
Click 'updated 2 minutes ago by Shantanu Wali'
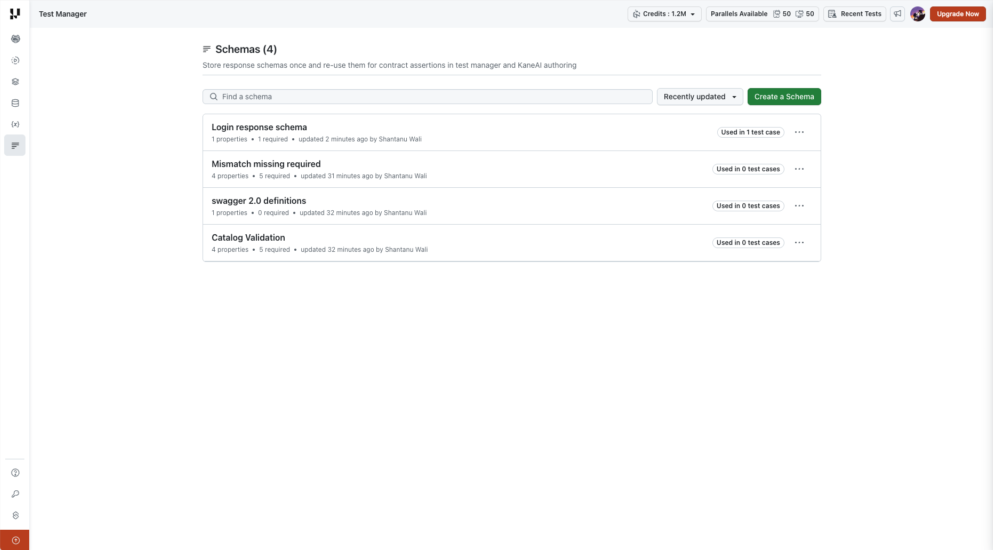point(360,139)
